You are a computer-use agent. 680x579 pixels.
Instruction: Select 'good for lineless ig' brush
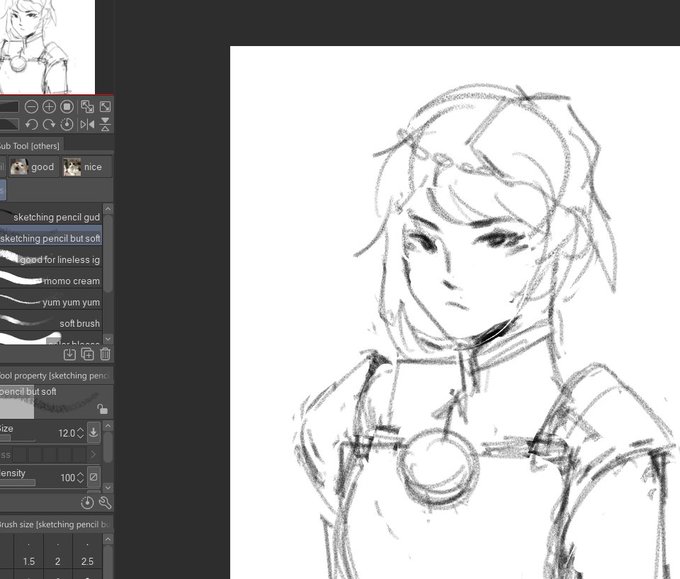click(51, 258)
